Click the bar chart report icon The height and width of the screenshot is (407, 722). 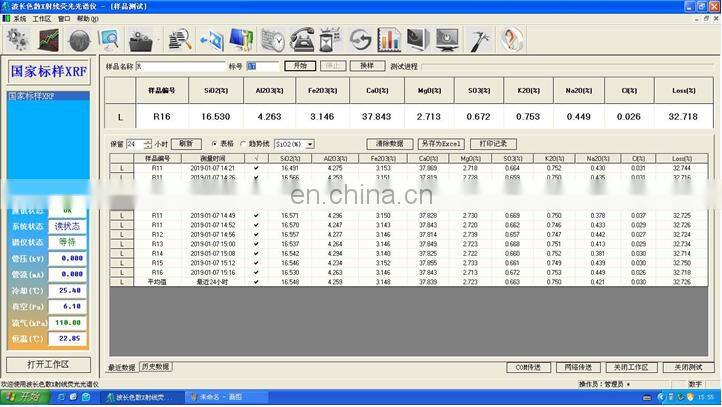389,41
